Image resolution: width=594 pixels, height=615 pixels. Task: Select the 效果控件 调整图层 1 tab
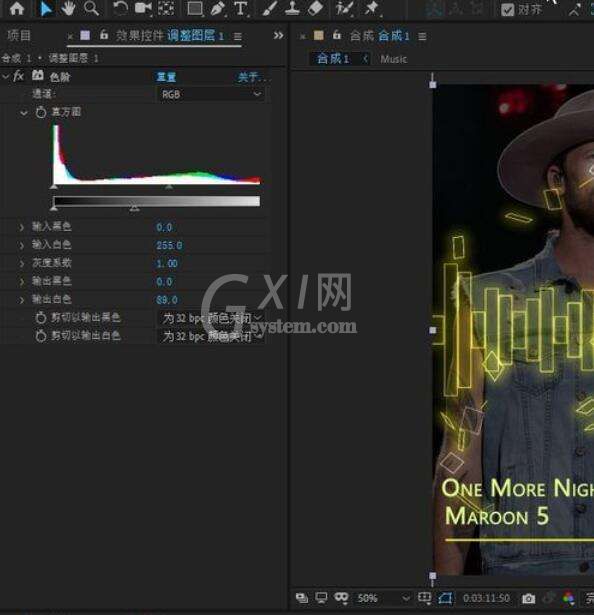point(169,36)
